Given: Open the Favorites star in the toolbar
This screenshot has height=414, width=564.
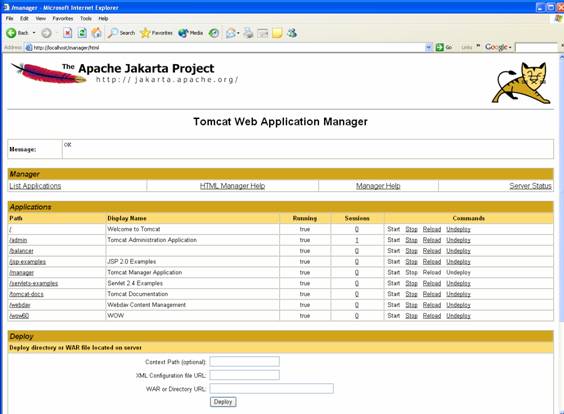Looking at the screenshot, I should pyautogui.click(x=156, y=33).
